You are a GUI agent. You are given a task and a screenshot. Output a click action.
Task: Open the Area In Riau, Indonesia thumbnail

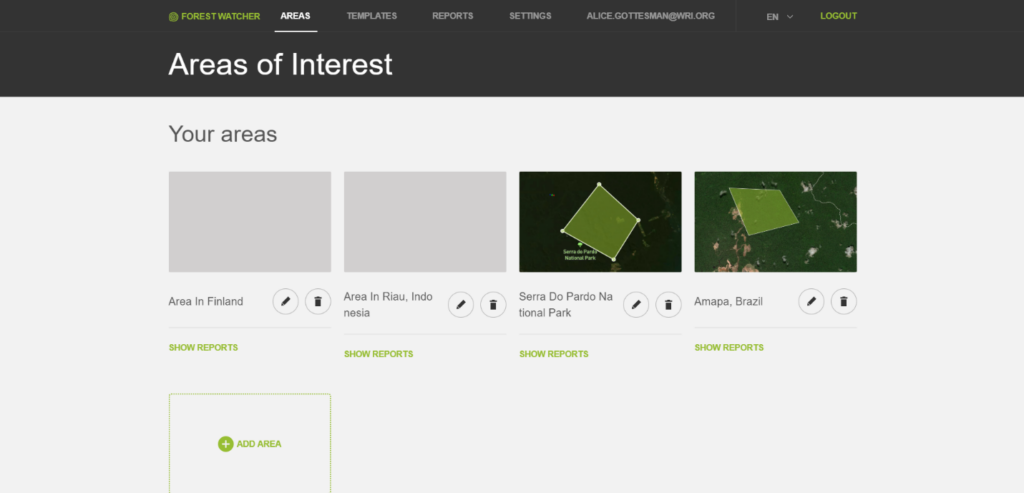pyautogui.click(x=425, y=222)
